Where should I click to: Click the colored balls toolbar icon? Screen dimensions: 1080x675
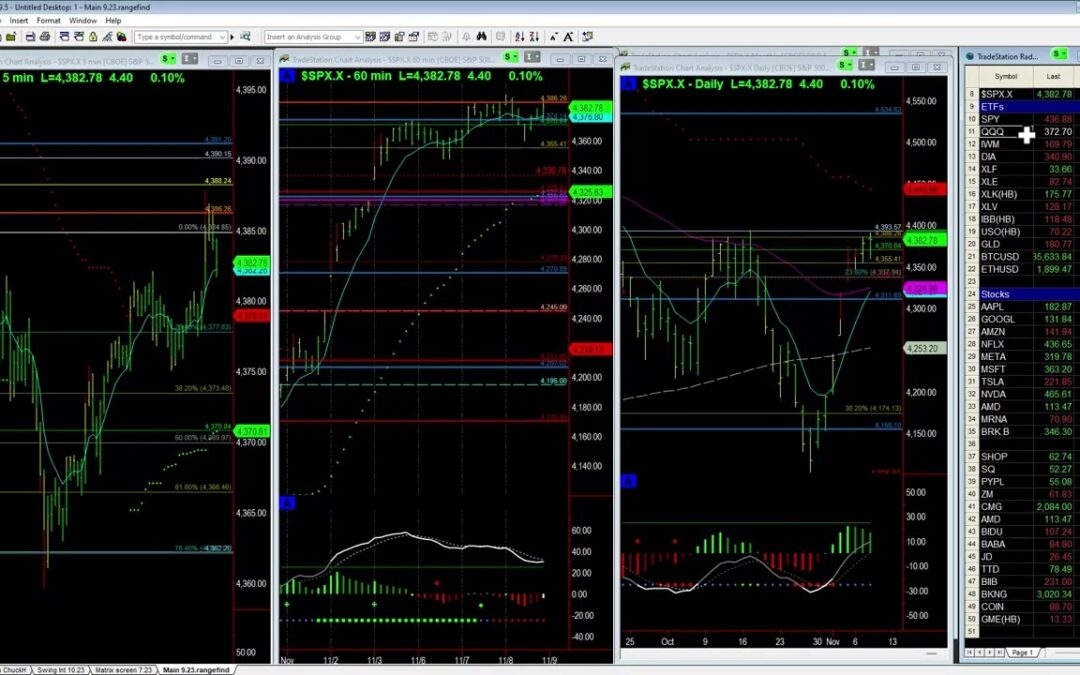pos(121,37)
